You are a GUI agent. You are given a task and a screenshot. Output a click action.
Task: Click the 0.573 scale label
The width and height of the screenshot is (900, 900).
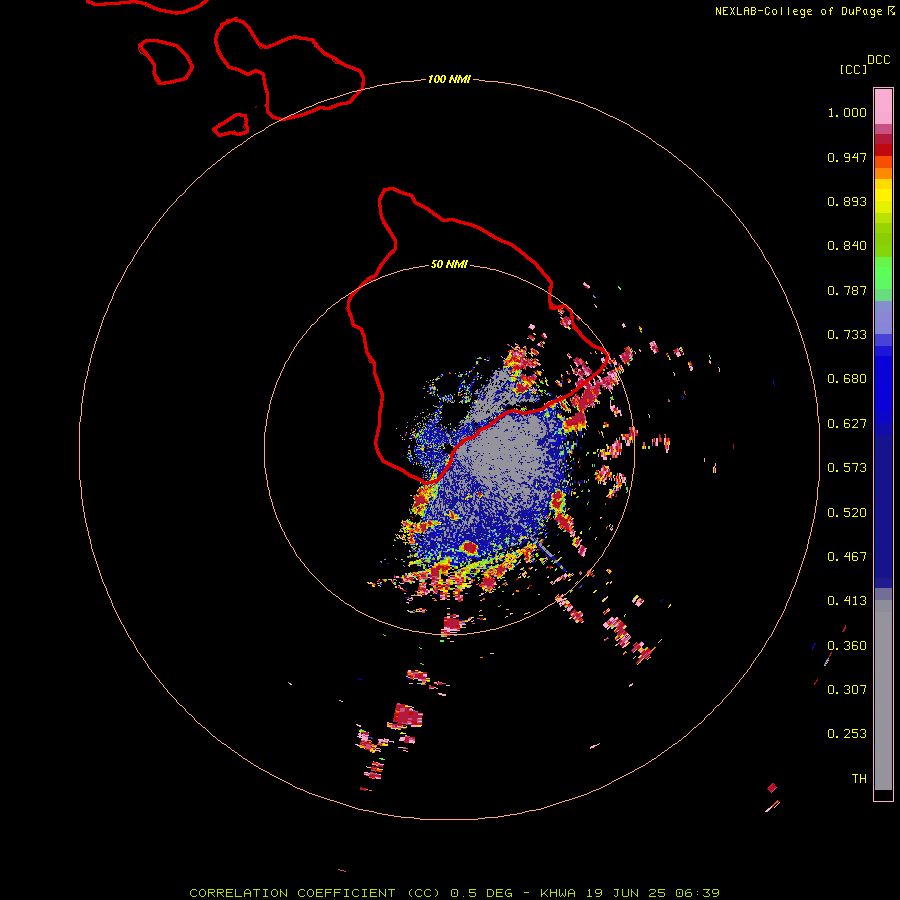847,468
